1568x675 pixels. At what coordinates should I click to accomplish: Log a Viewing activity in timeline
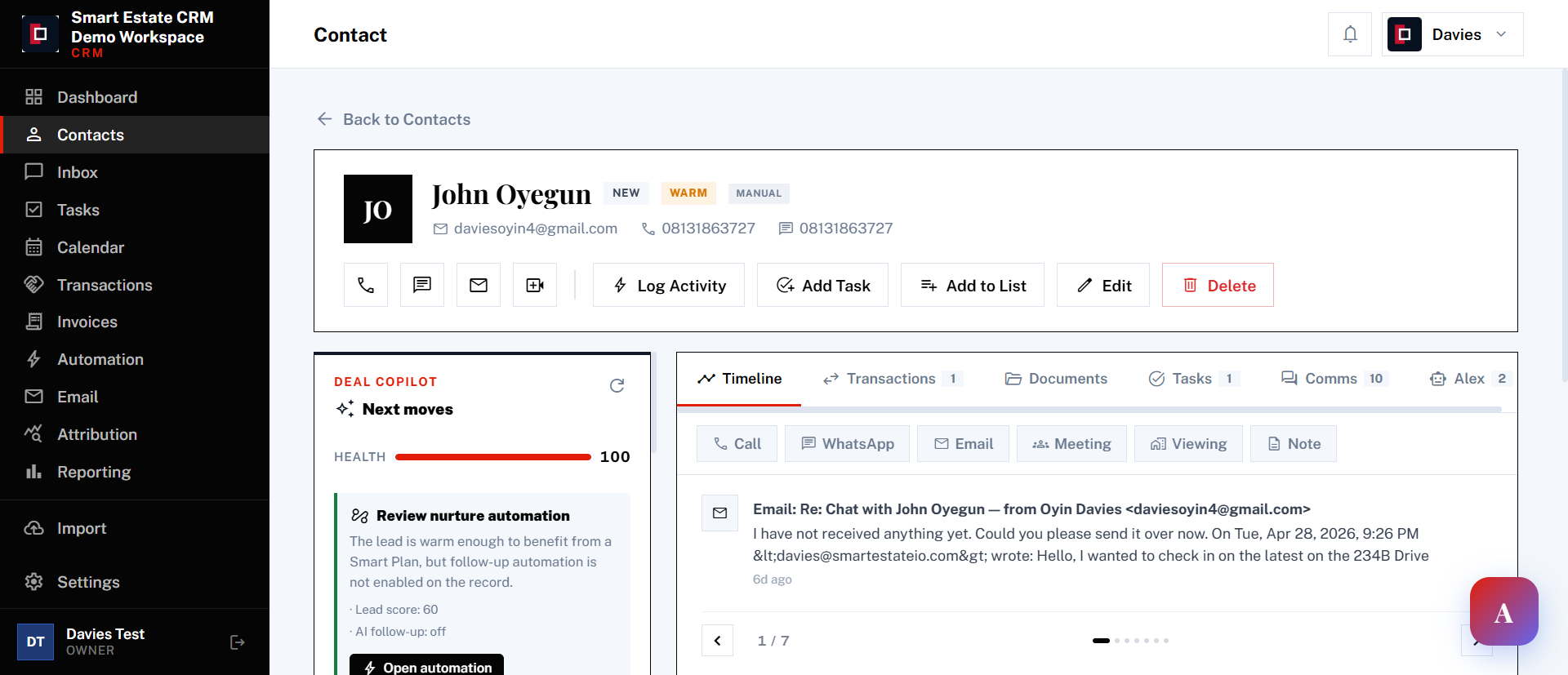click(x=1188, y=443)
